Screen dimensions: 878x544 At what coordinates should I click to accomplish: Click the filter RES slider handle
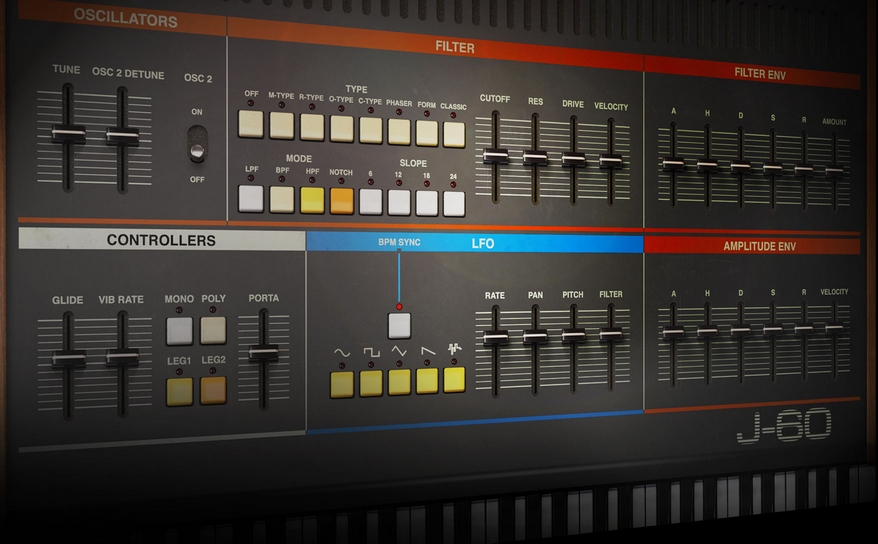[x=535, y=158]
